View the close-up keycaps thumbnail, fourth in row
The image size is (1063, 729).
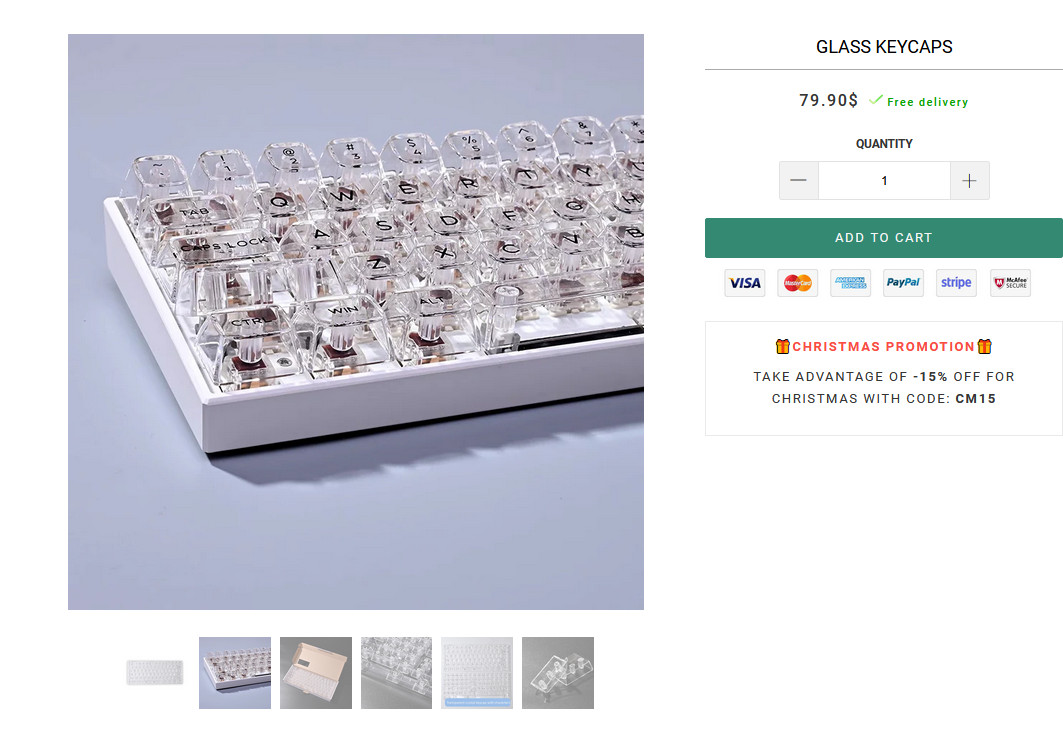point(396,673)
